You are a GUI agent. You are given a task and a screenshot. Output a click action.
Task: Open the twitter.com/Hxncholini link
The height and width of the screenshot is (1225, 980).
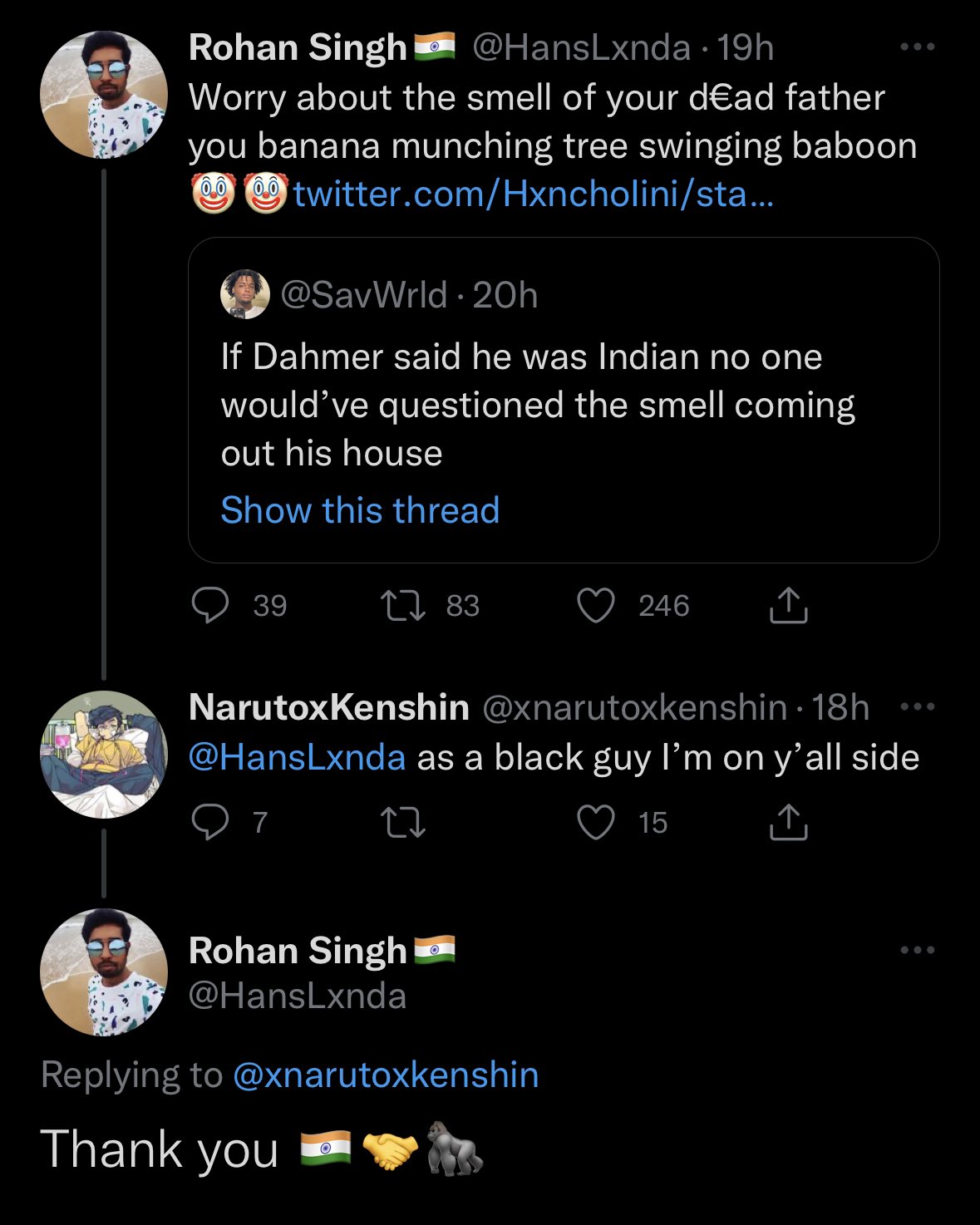pyautogui.click(x=533, y=194)
